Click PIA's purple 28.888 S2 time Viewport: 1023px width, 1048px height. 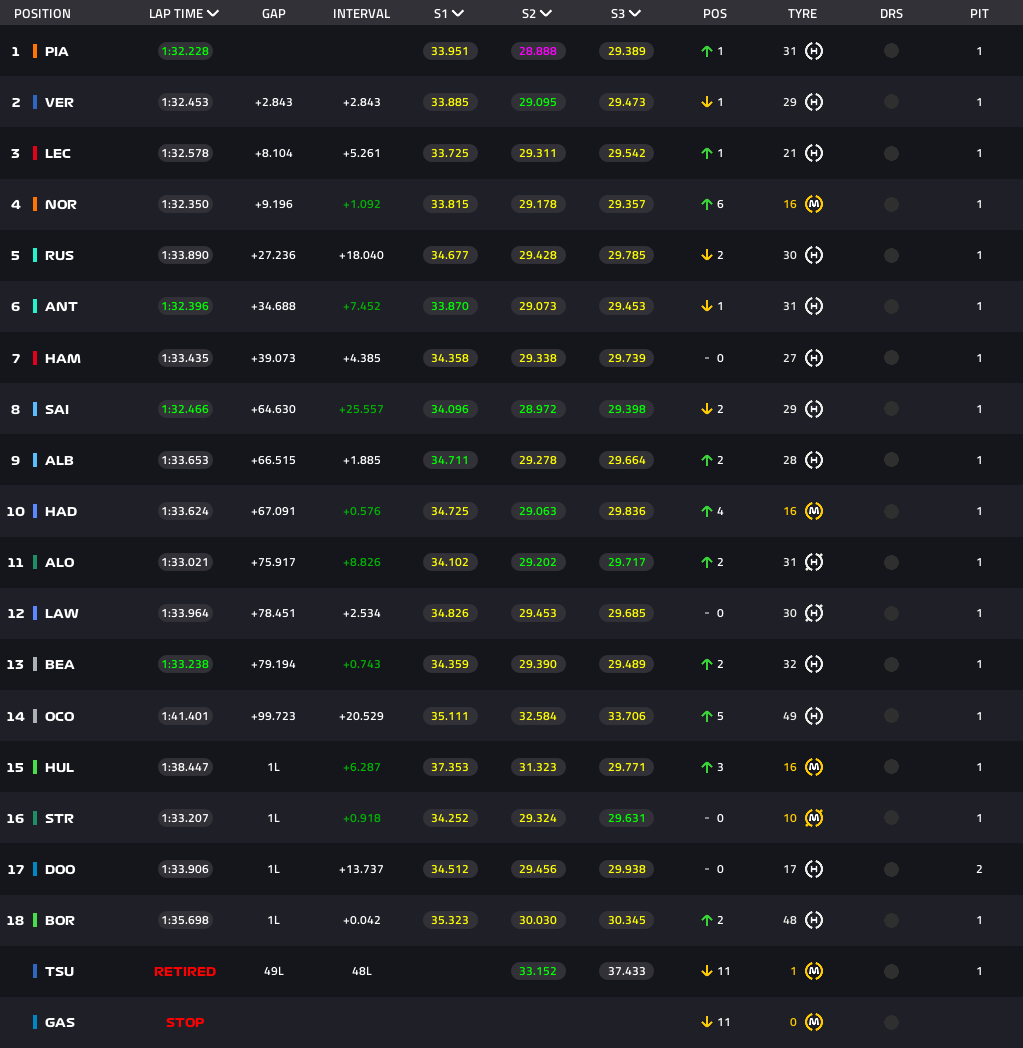(538, 51)
